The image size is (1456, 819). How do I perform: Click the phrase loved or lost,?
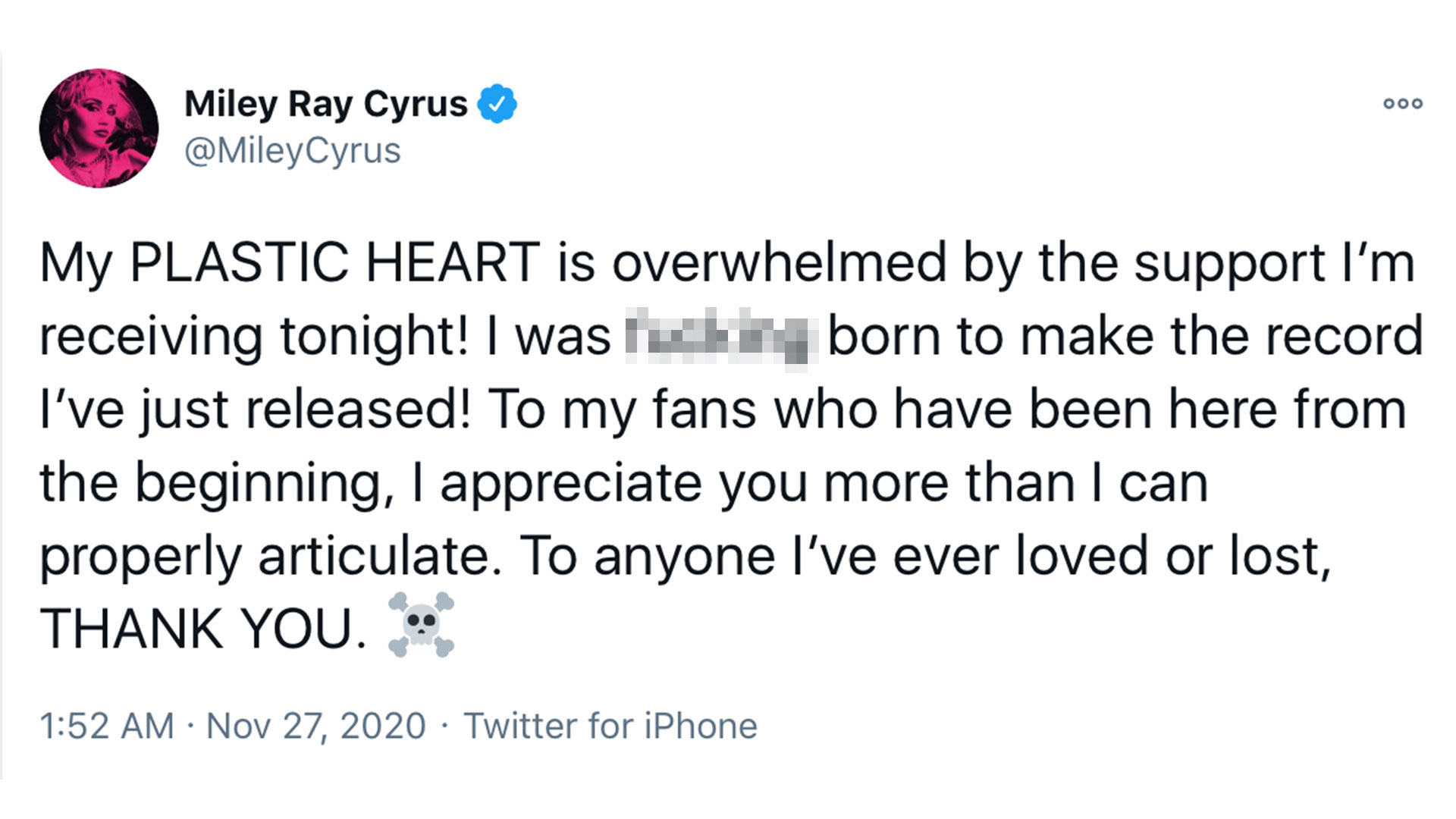(1172, 556)
